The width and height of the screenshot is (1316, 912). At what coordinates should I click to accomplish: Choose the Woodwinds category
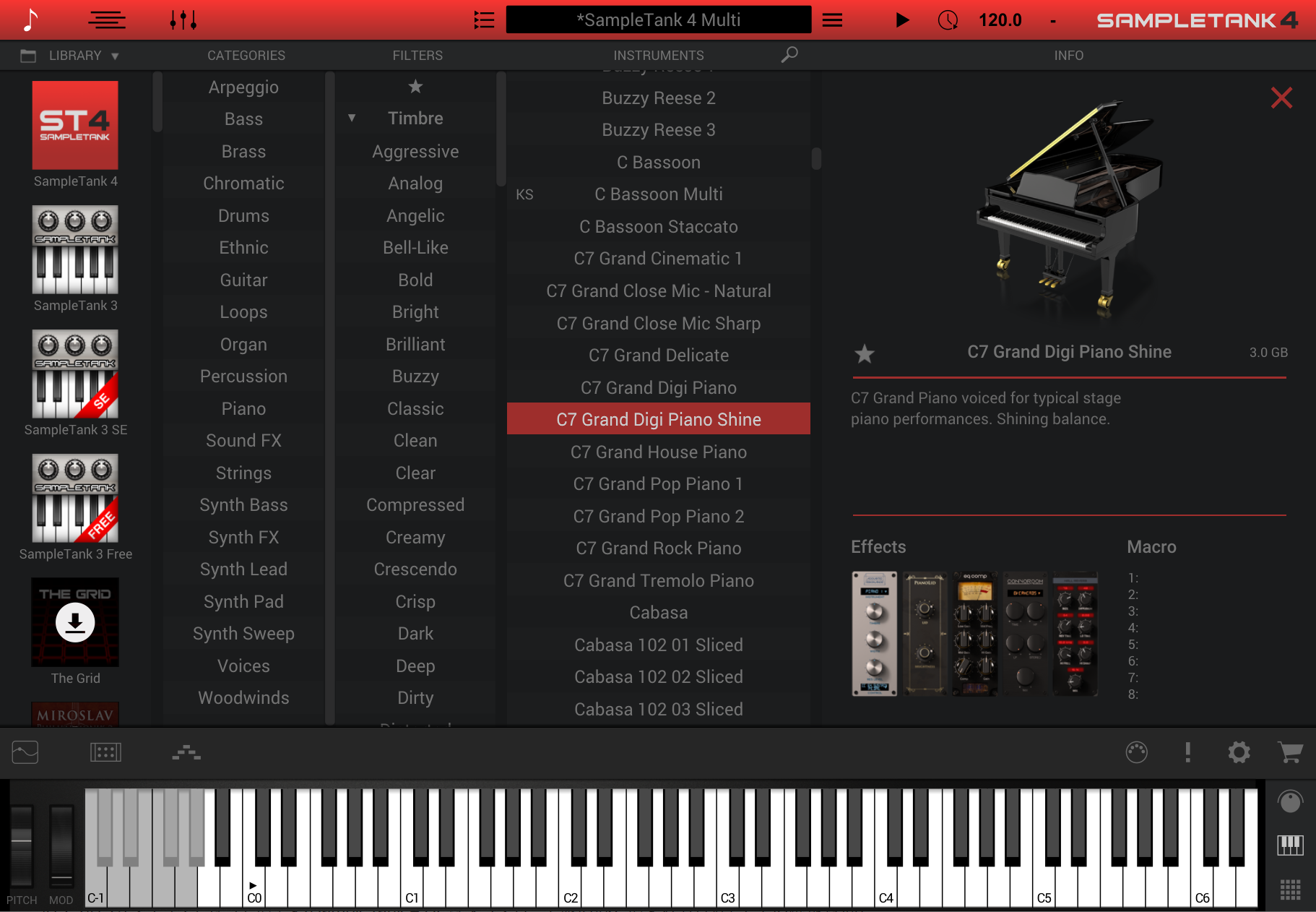pos(243,698)
